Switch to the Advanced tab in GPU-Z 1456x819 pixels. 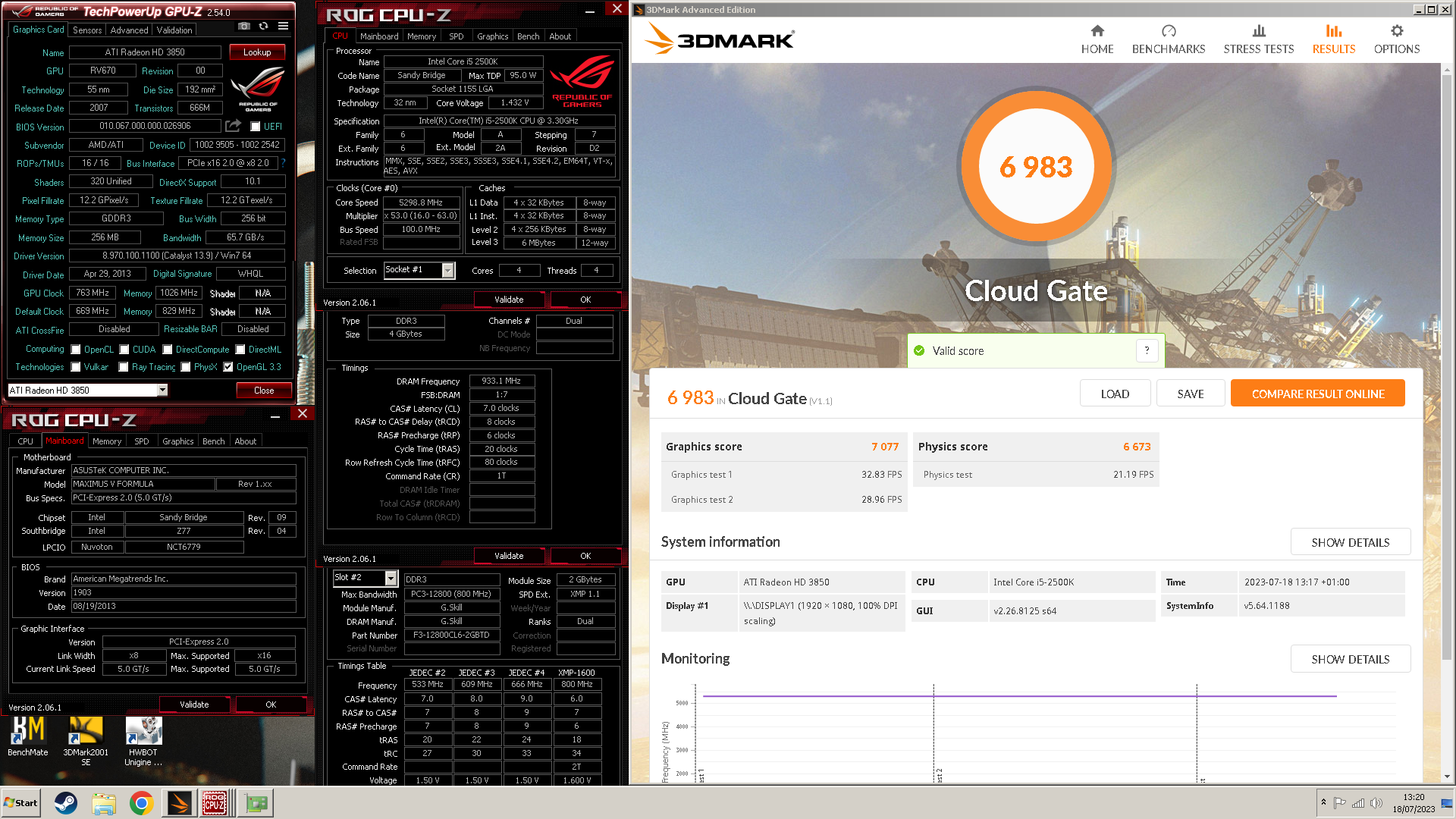pyautogui.click(x=130, y=30)
